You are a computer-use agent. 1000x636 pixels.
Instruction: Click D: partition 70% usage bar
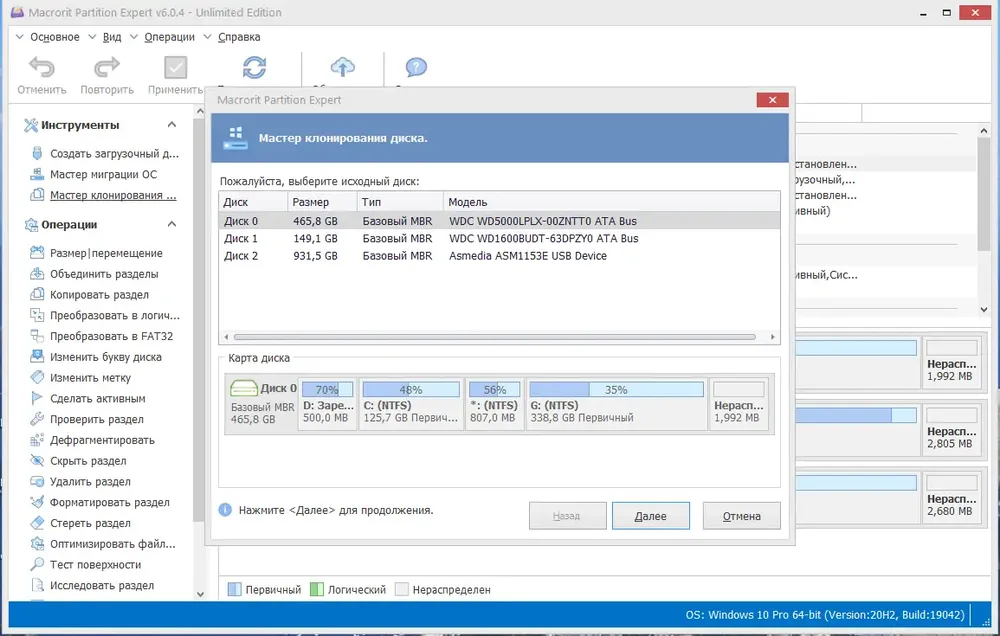pos(327,390)
